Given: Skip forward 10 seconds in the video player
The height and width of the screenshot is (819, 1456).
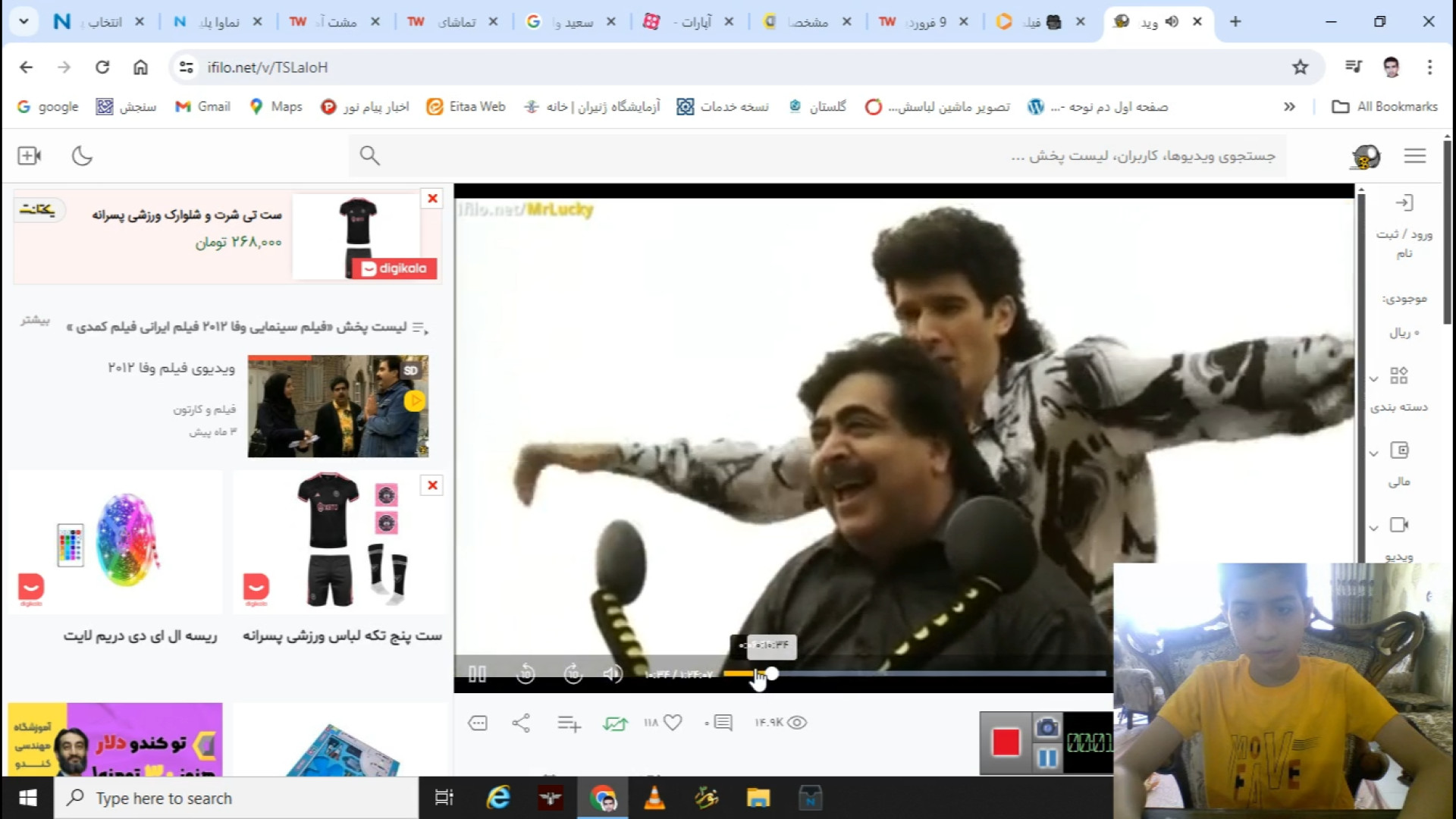Looking at the screenshot, I should (573, 673).
